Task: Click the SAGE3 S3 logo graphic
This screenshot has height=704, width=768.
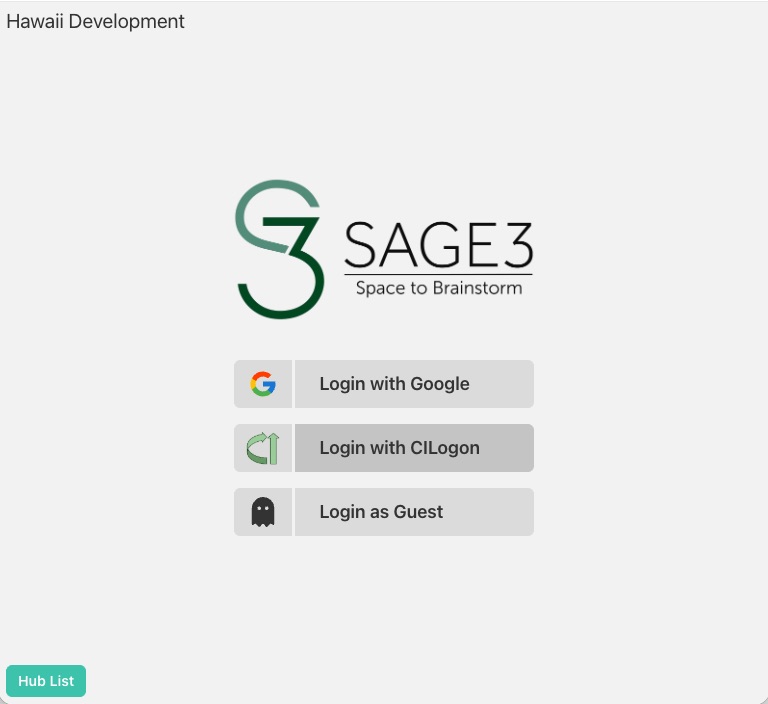Action: click(280, 249)
